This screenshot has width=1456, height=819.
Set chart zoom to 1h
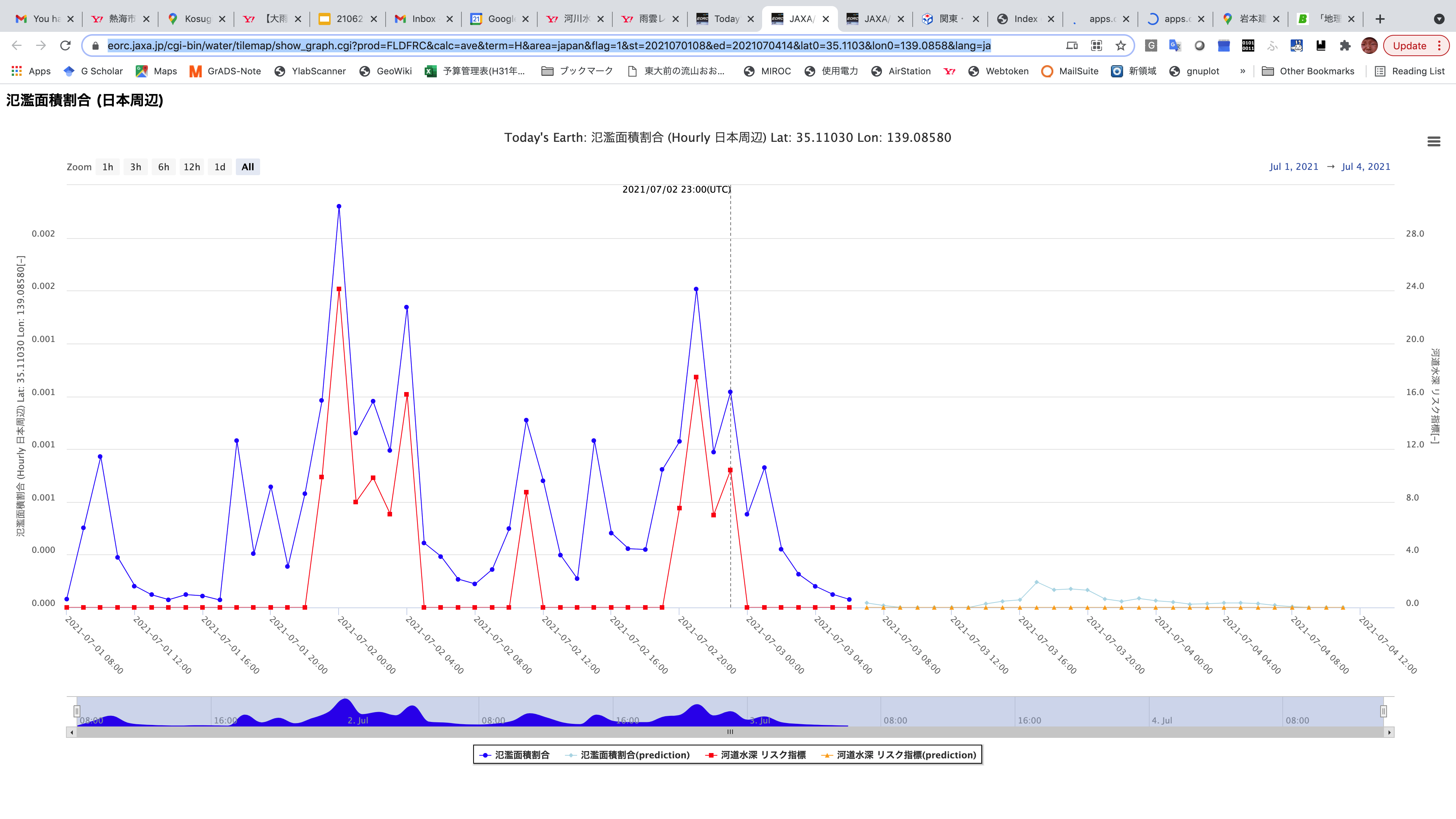pyautogui.click(x=107, y=167)
